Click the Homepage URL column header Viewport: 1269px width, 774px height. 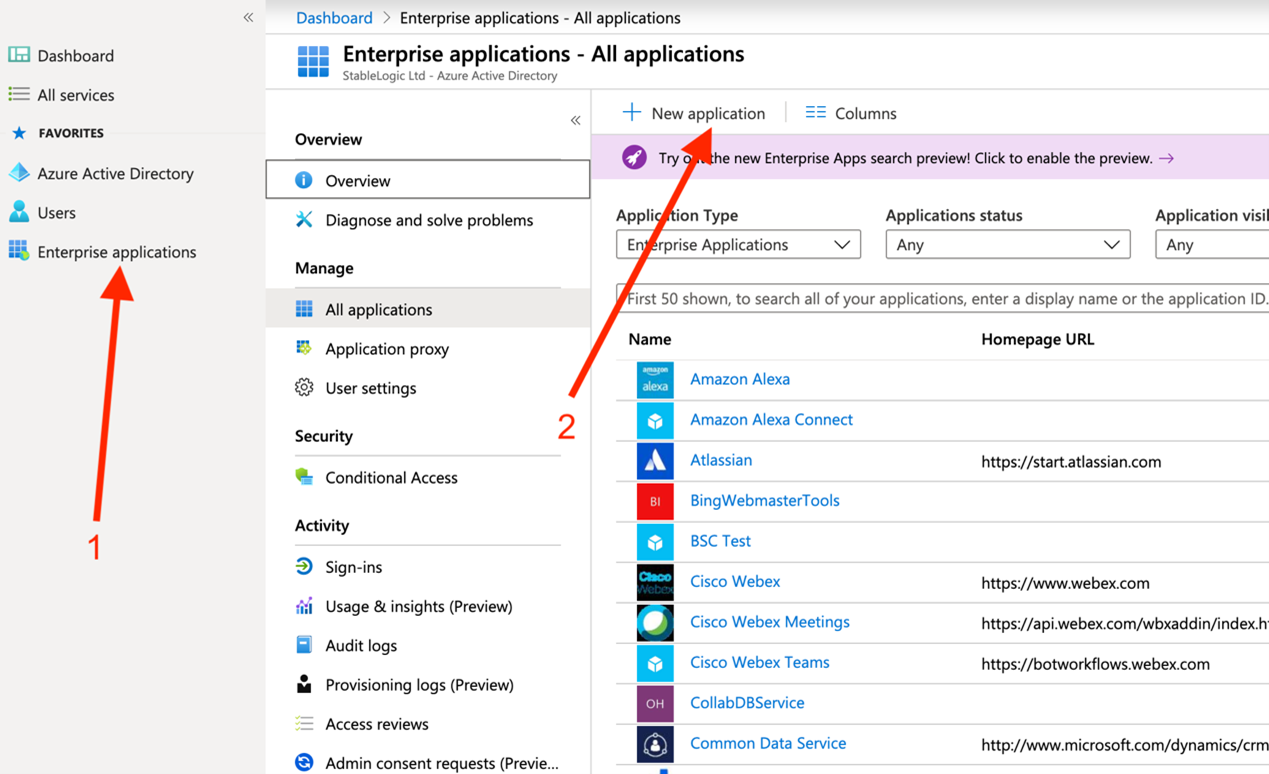1037,339
